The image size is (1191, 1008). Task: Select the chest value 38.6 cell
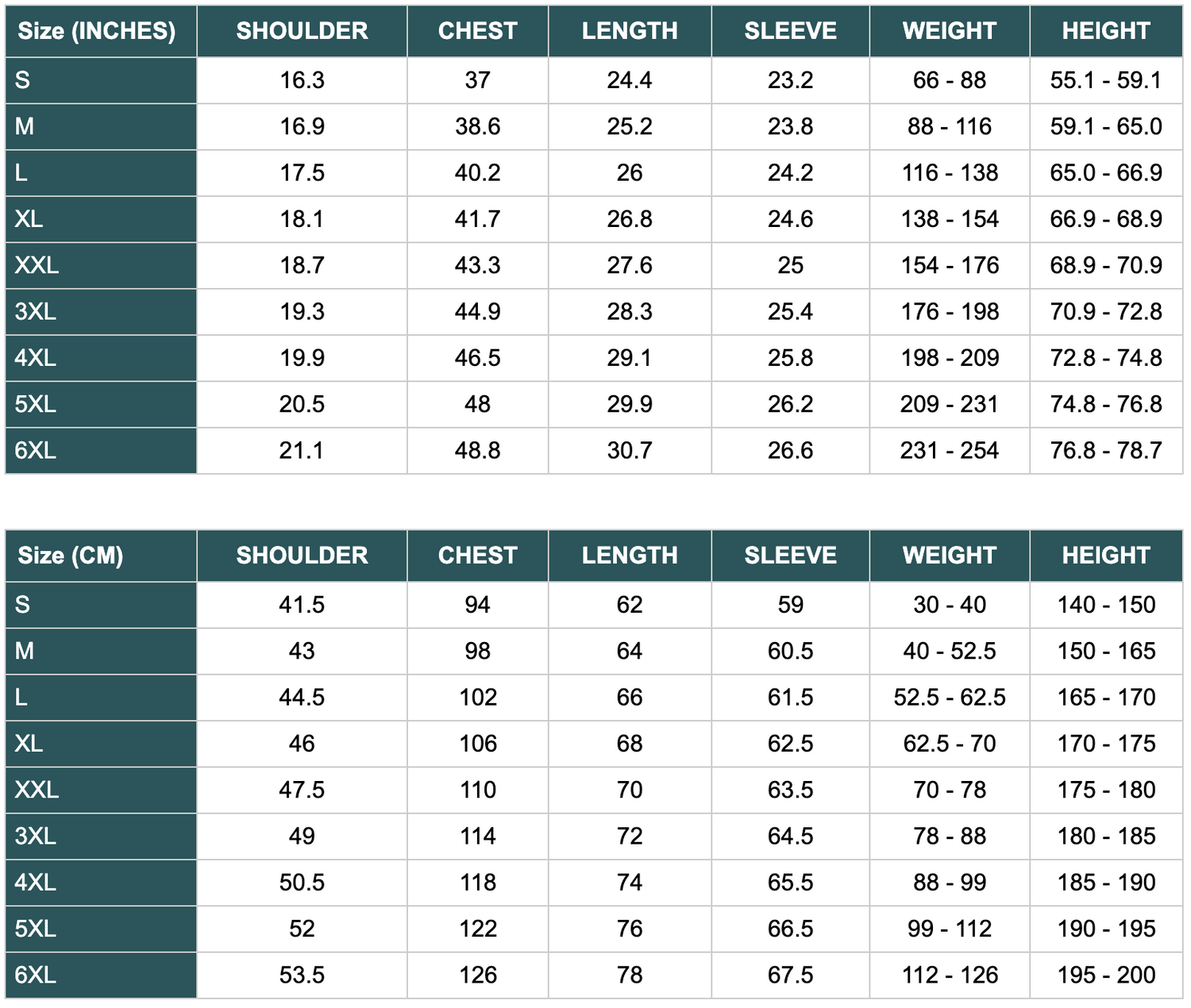coord(477,127)
